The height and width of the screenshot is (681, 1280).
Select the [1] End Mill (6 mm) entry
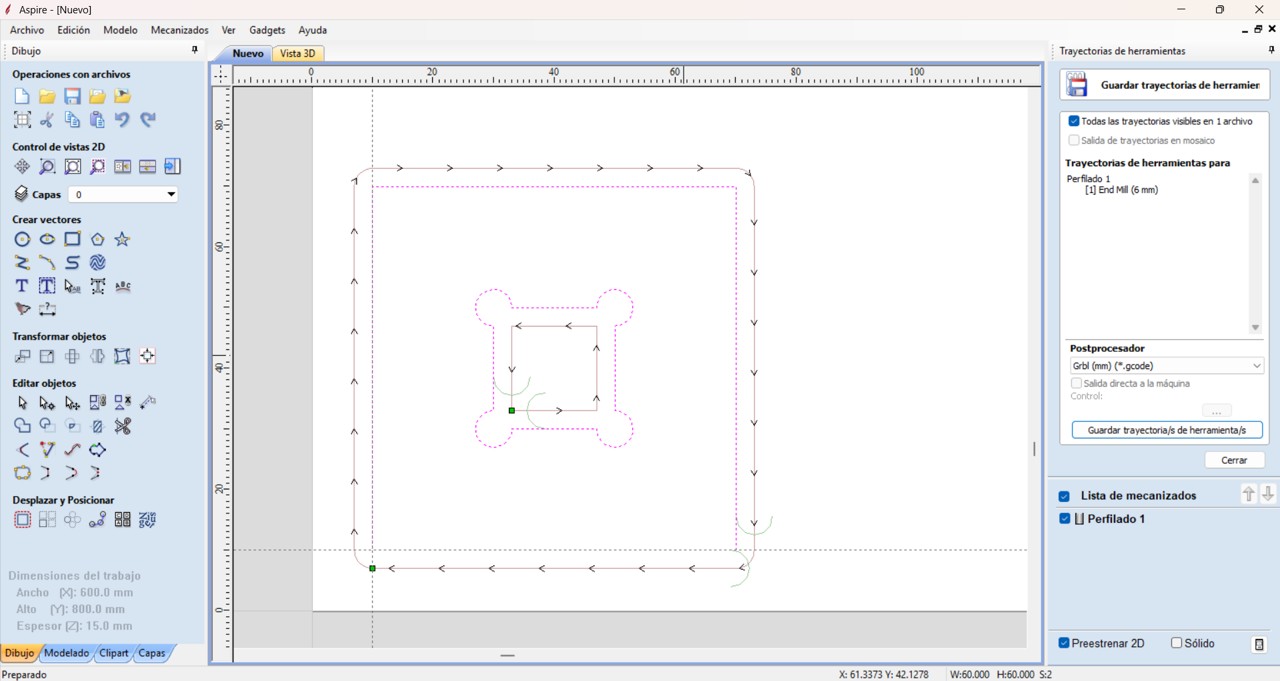point(1121,190)
